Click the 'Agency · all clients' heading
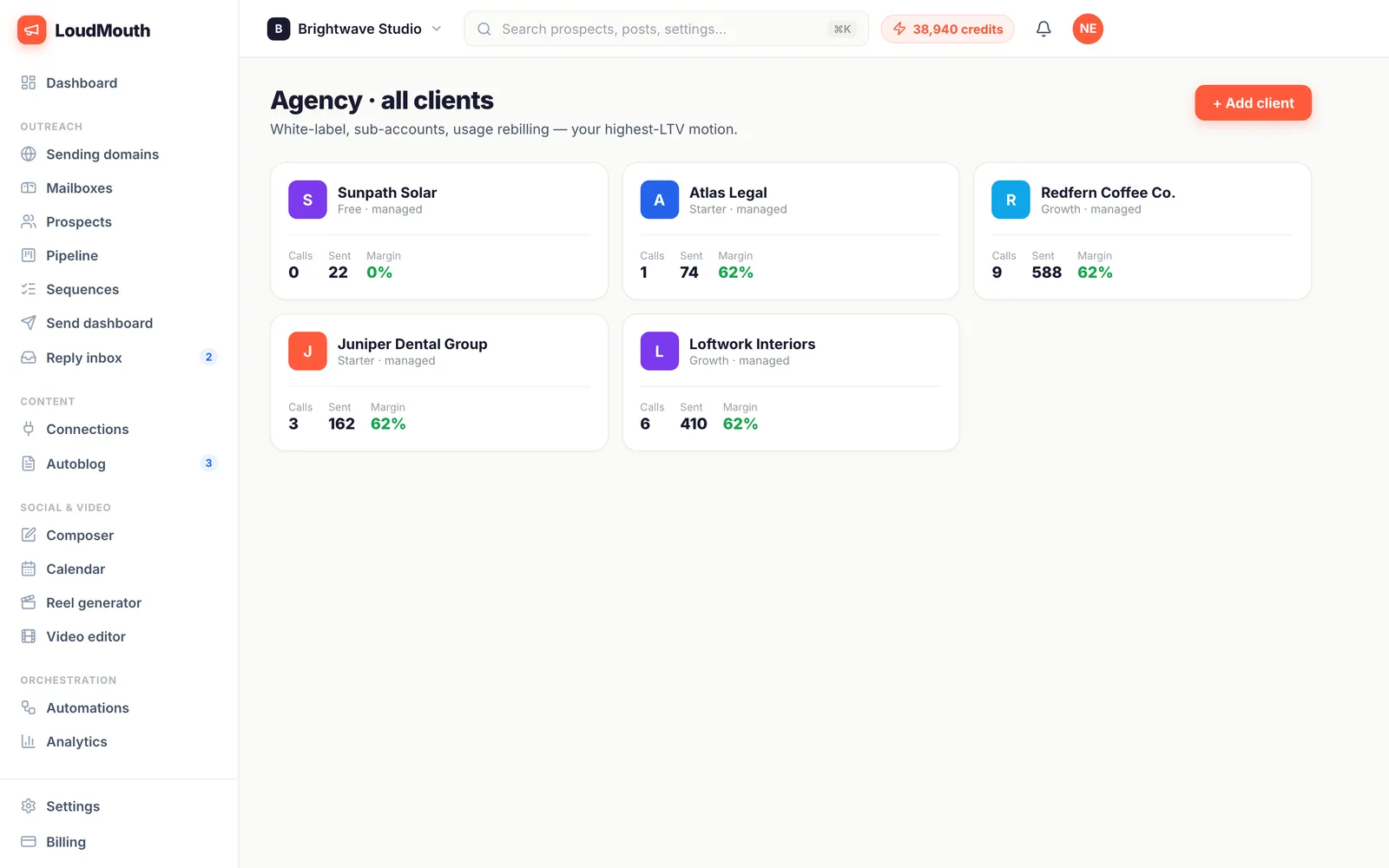The height and width of the screenshot is (868, 1389). point(382,101)
